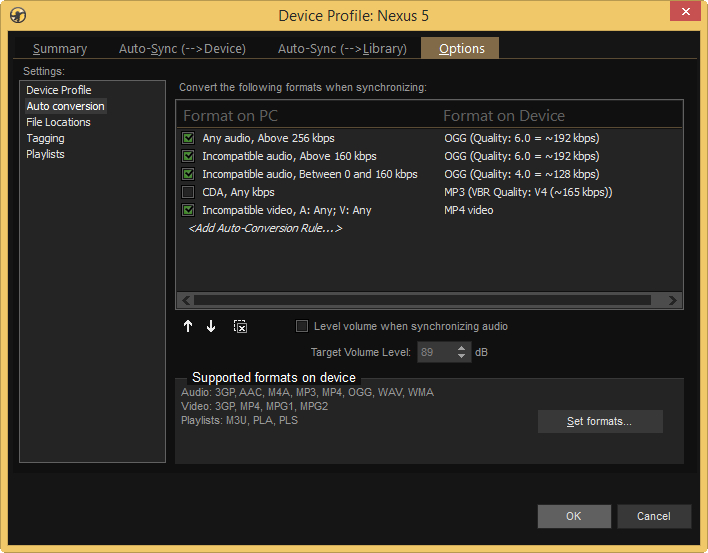Switch to the Summary tab
This screenshot has height=553, width=708.
tap(60, 49)
